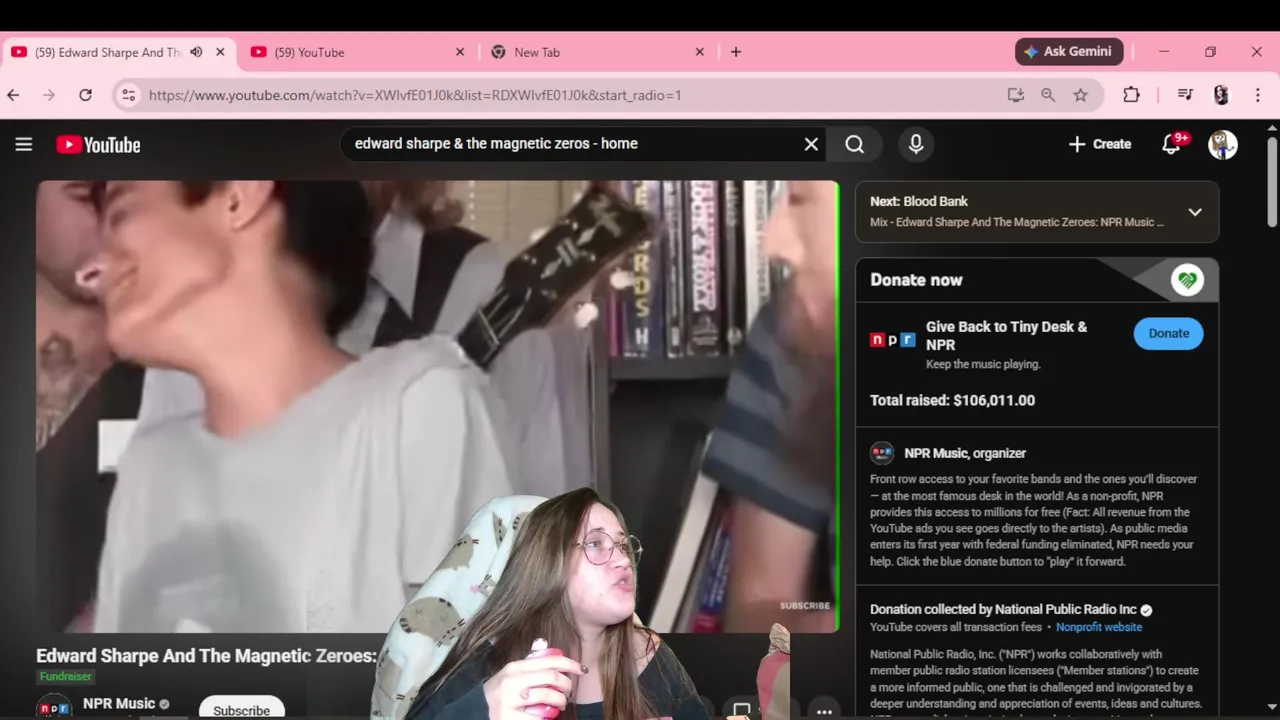This screenshot has height=720, width=1280.
Task: Click the address bar URL
Action: tap(415, 95)
